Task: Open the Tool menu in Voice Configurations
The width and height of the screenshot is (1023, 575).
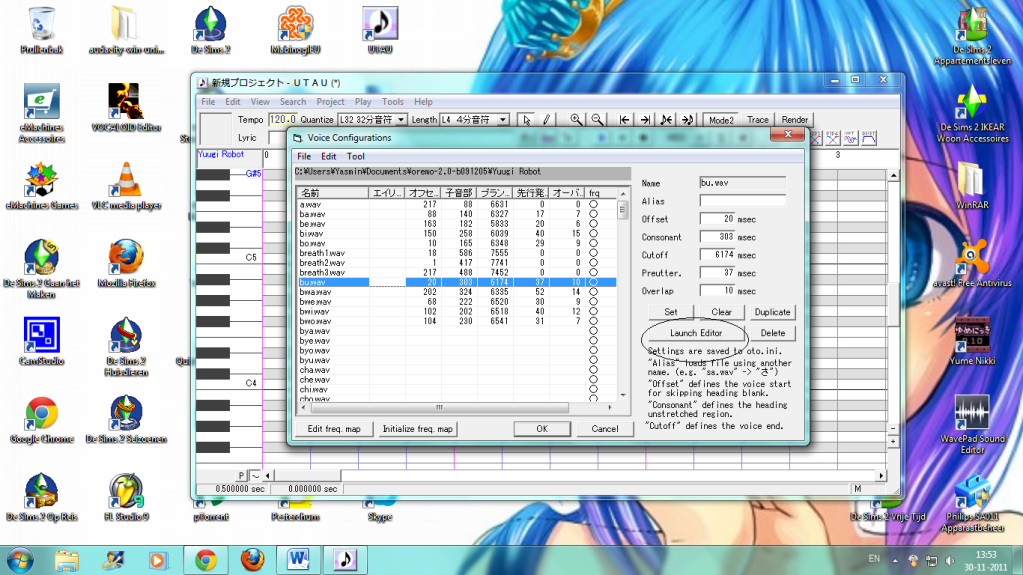Action: (355, 157)
